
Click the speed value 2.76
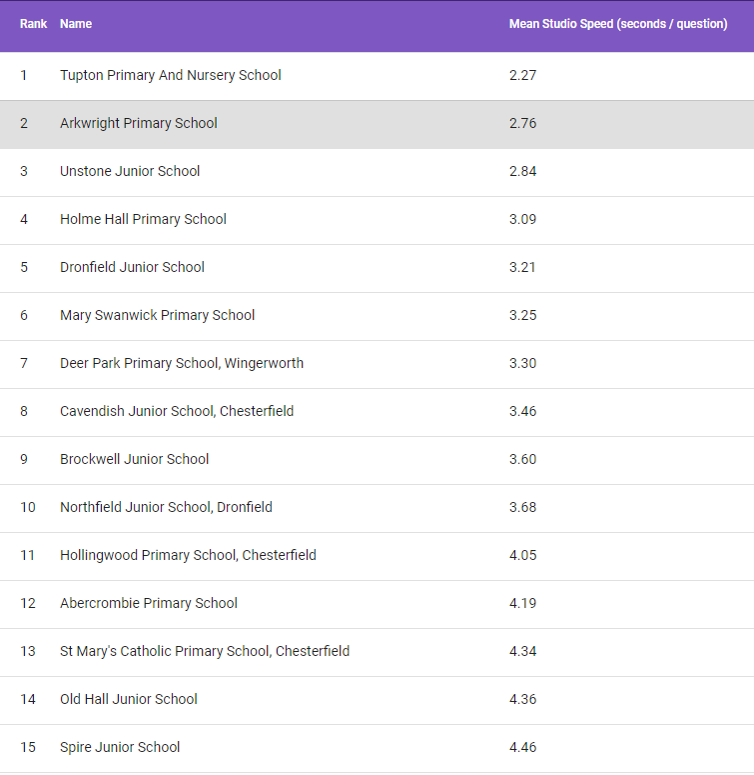coord(523,123)
